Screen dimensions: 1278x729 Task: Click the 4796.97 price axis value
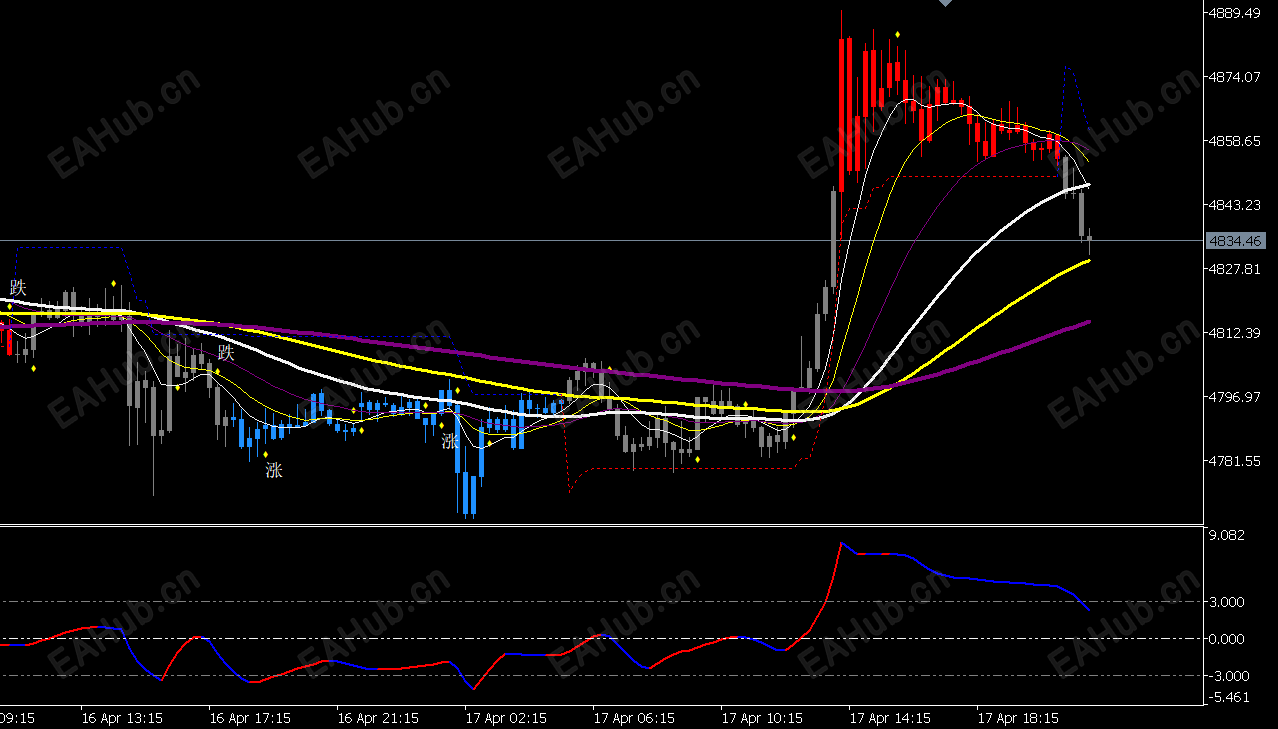coord(1236,397)
